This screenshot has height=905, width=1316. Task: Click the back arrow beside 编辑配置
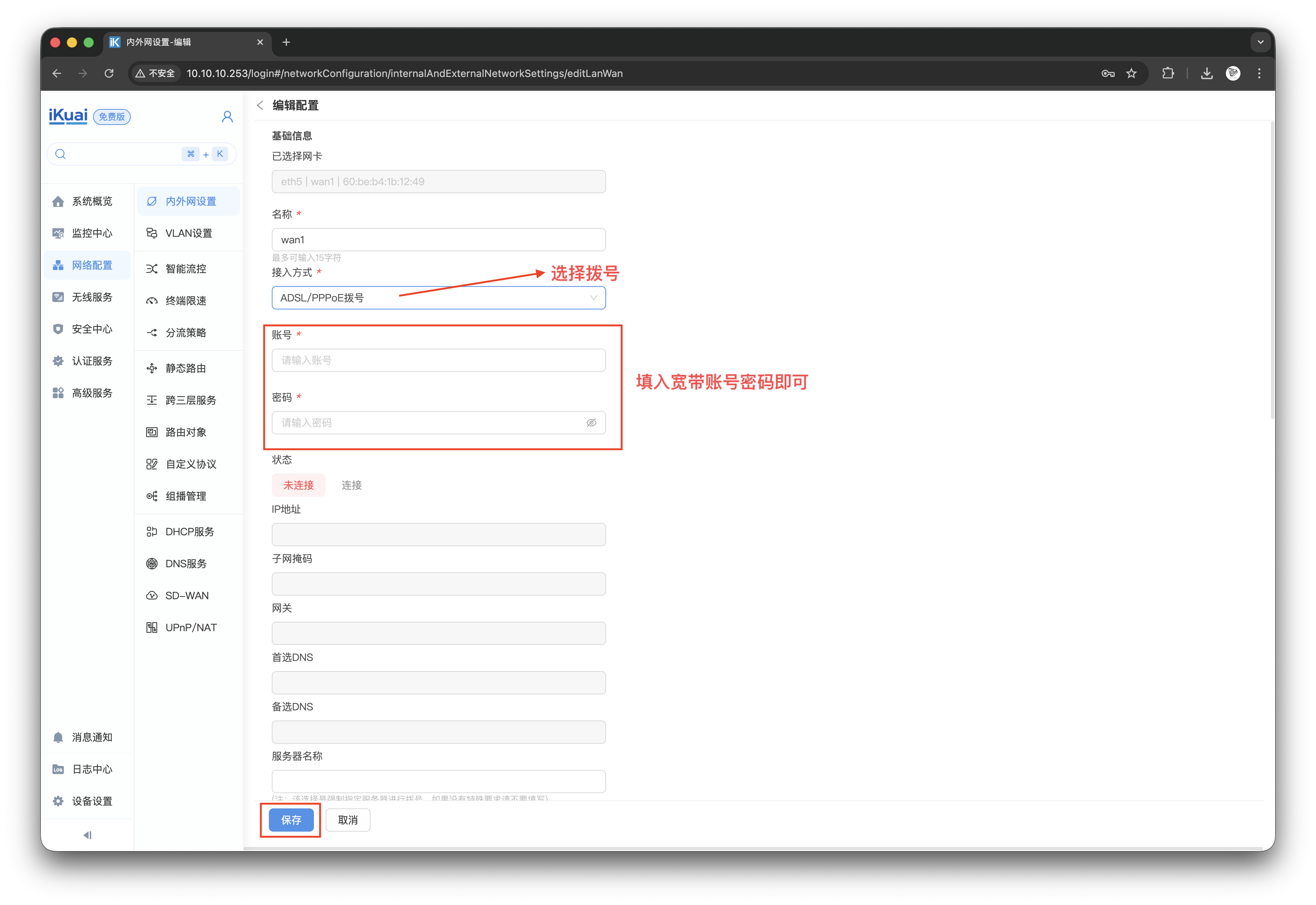coord(260,105)
